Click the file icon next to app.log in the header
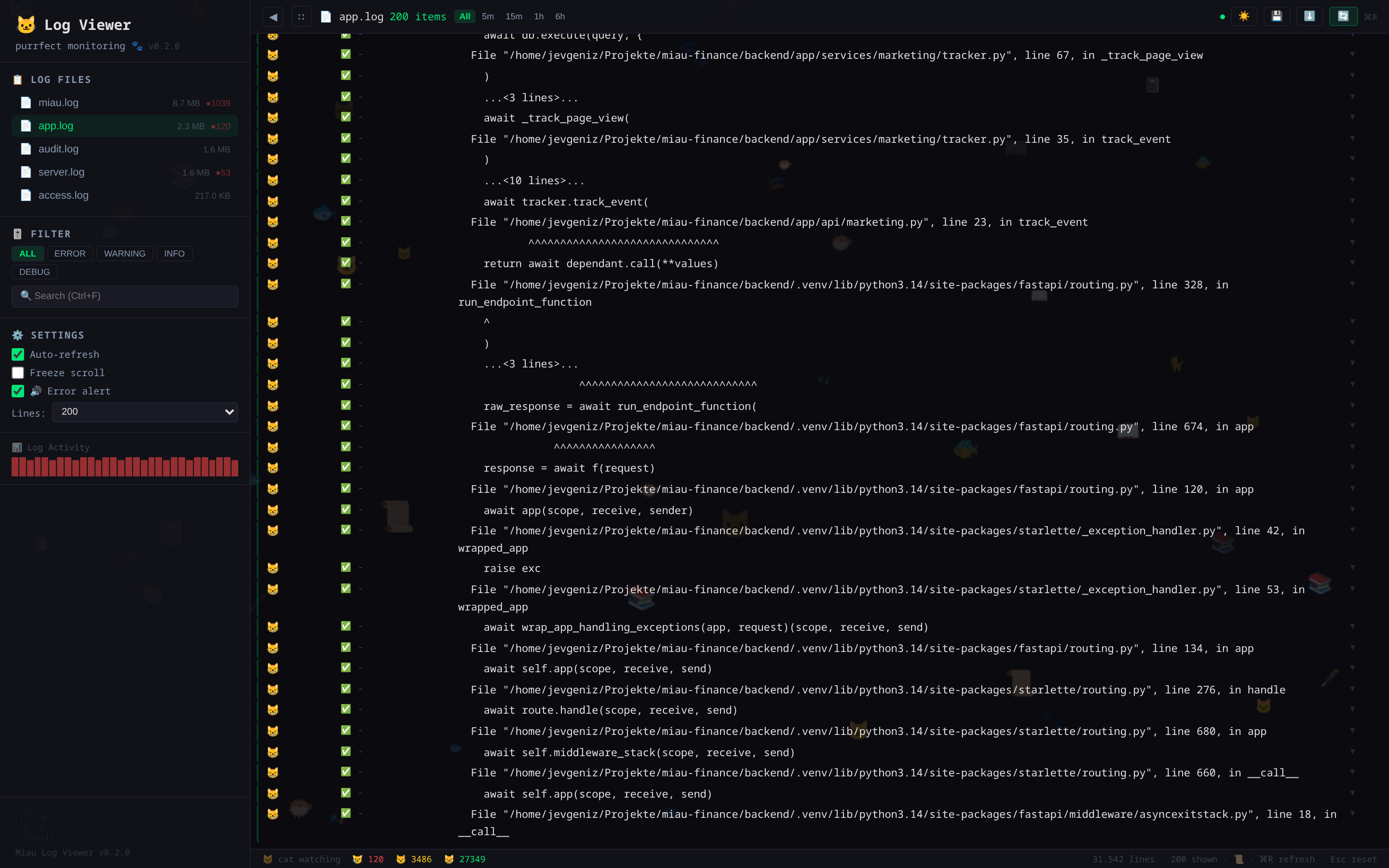 pyautogui.click(x=326, y=17)
